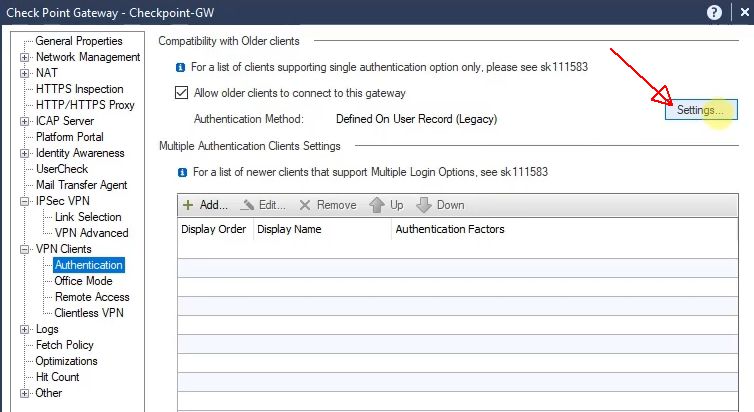This screenshot has height=412, width=754.
Task: Click the Edit pencil toolbar item
Action: pos(263,205)
